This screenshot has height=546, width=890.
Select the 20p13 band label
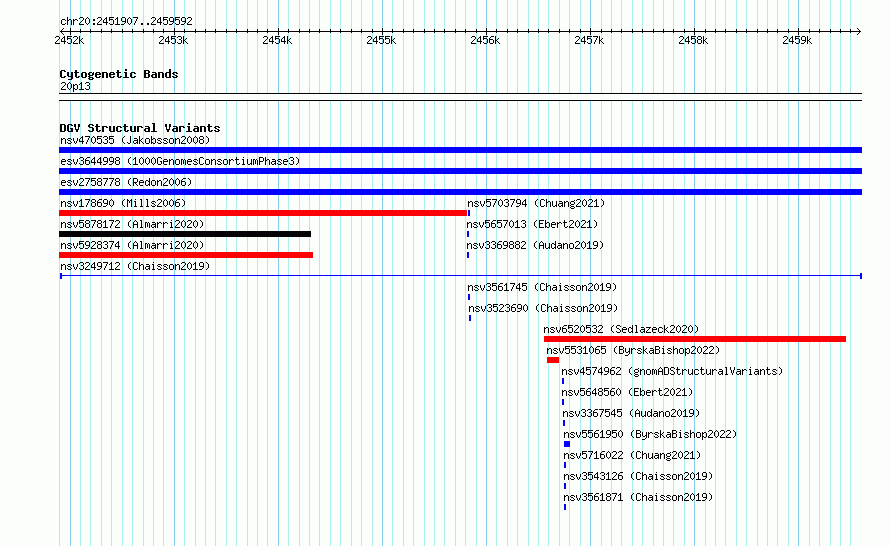click(75, 86)
